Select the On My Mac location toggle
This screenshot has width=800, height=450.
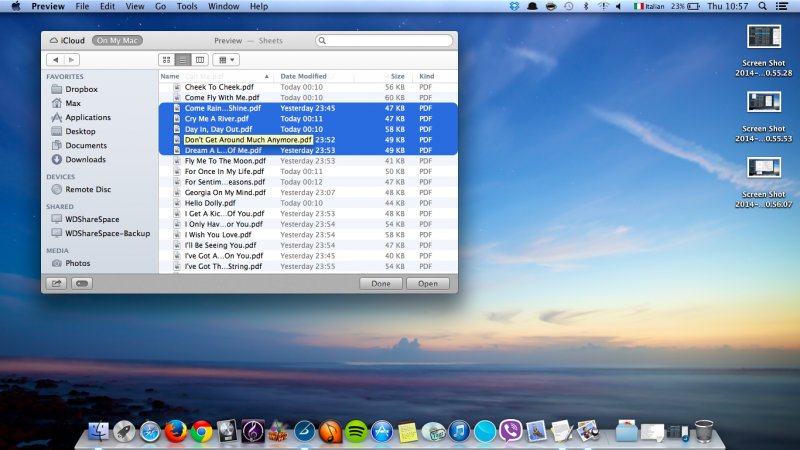pos(117,40)
